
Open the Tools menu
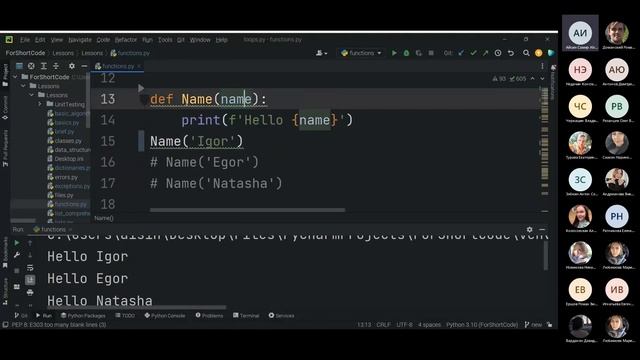click(165, 40)
